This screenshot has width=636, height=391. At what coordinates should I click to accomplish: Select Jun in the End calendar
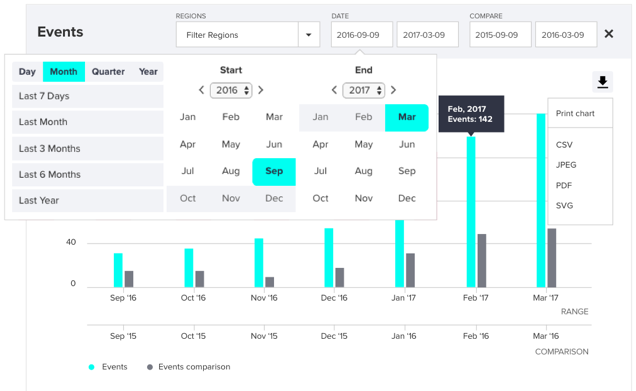(407, 144)
